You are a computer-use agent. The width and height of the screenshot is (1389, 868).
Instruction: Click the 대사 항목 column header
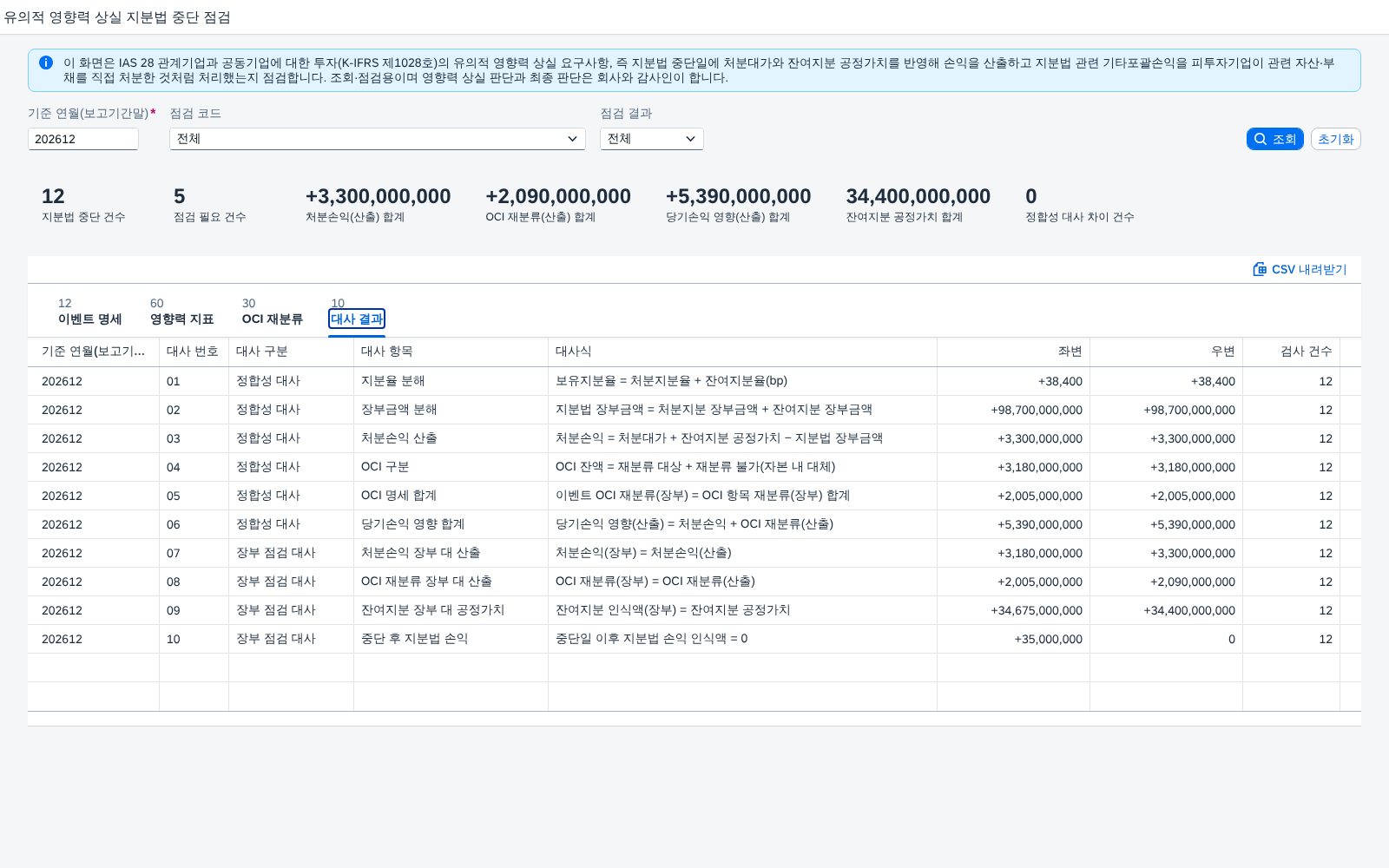tap(451, 352)
